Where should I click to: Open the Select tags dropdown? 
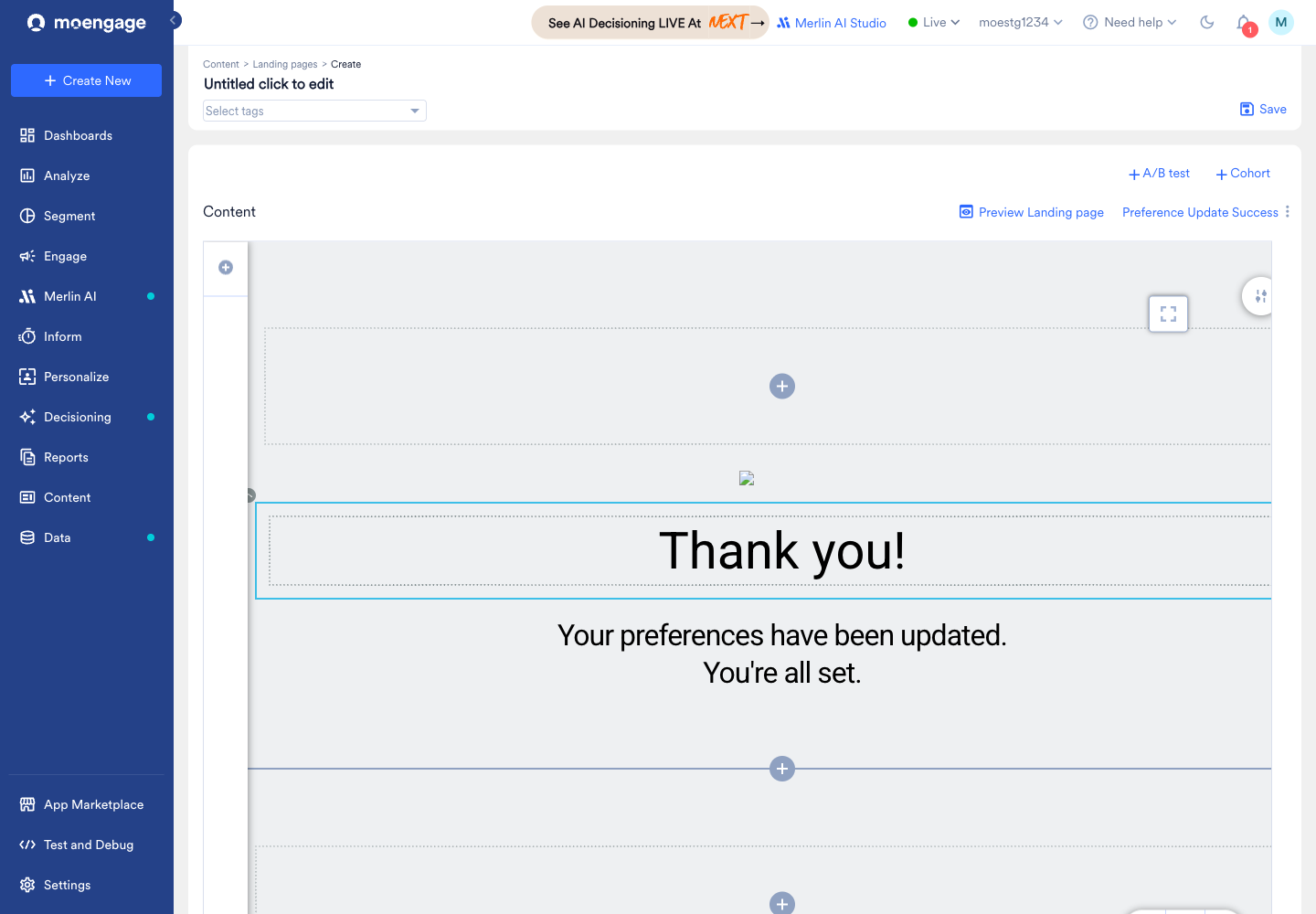pos(314,111)
